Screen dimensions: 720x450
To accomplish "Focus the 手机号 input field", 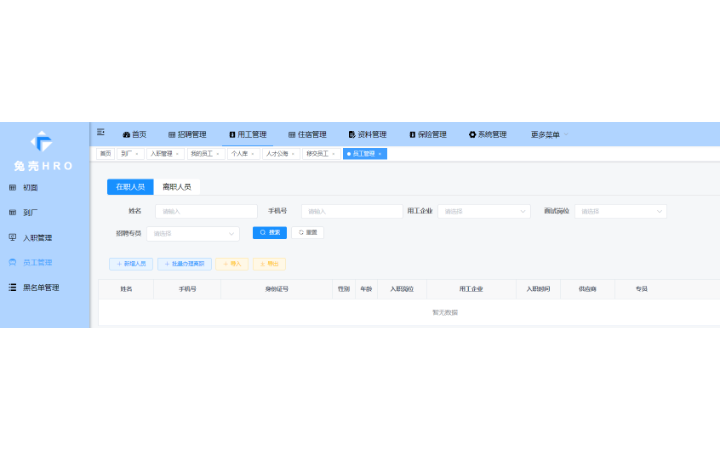I will [352, 211].
